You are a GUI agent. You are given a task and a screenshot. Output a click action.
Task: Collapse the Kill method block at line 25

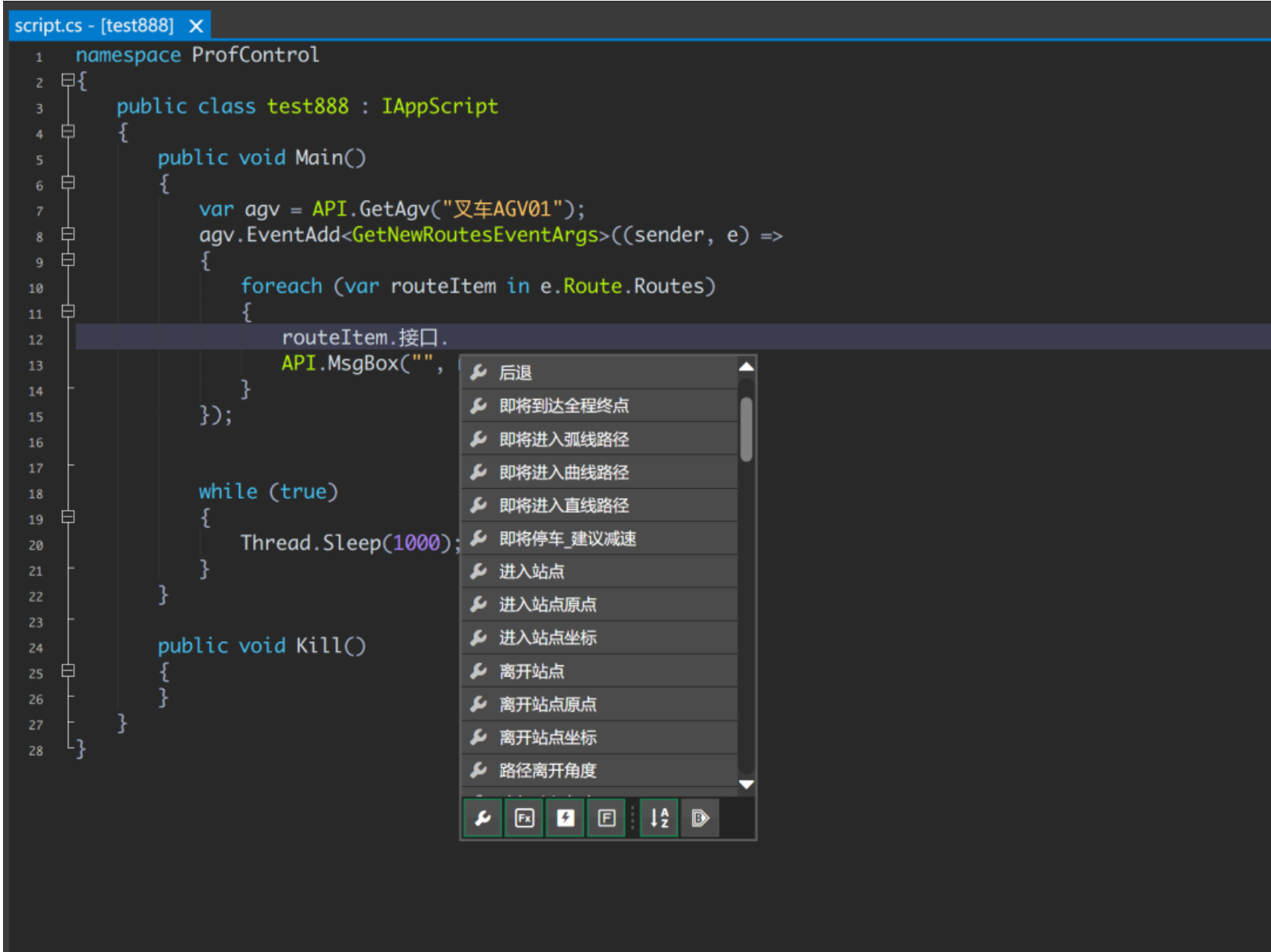[x=68, y=671]
